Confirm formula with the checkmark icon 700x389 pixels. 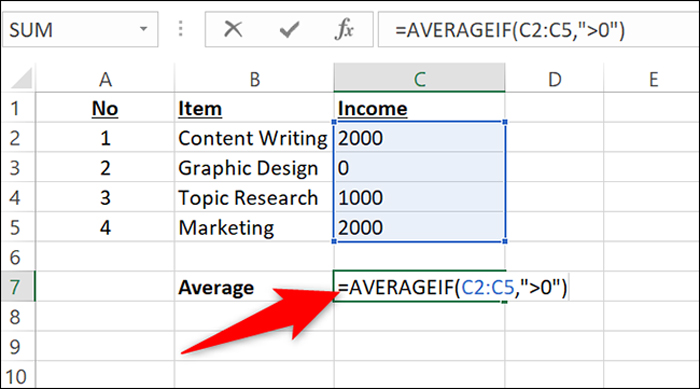[289, 30]
